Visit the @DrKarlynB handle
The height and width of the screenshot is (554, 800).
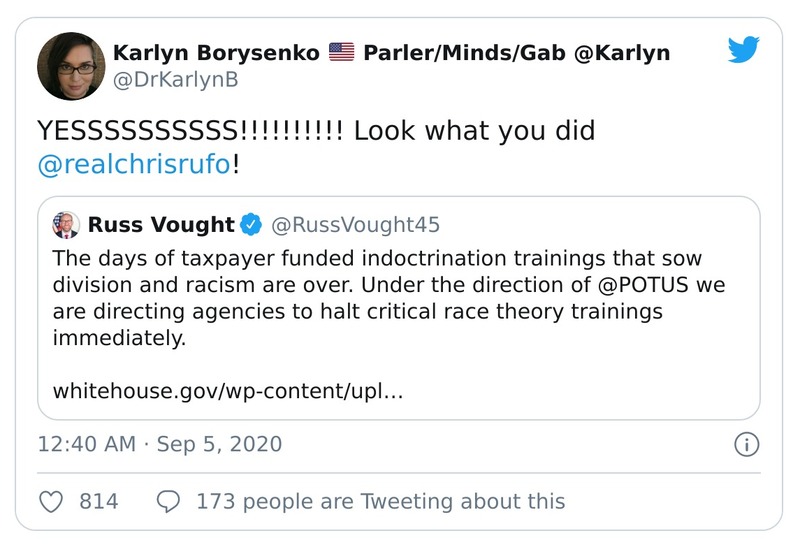[172, 78]
